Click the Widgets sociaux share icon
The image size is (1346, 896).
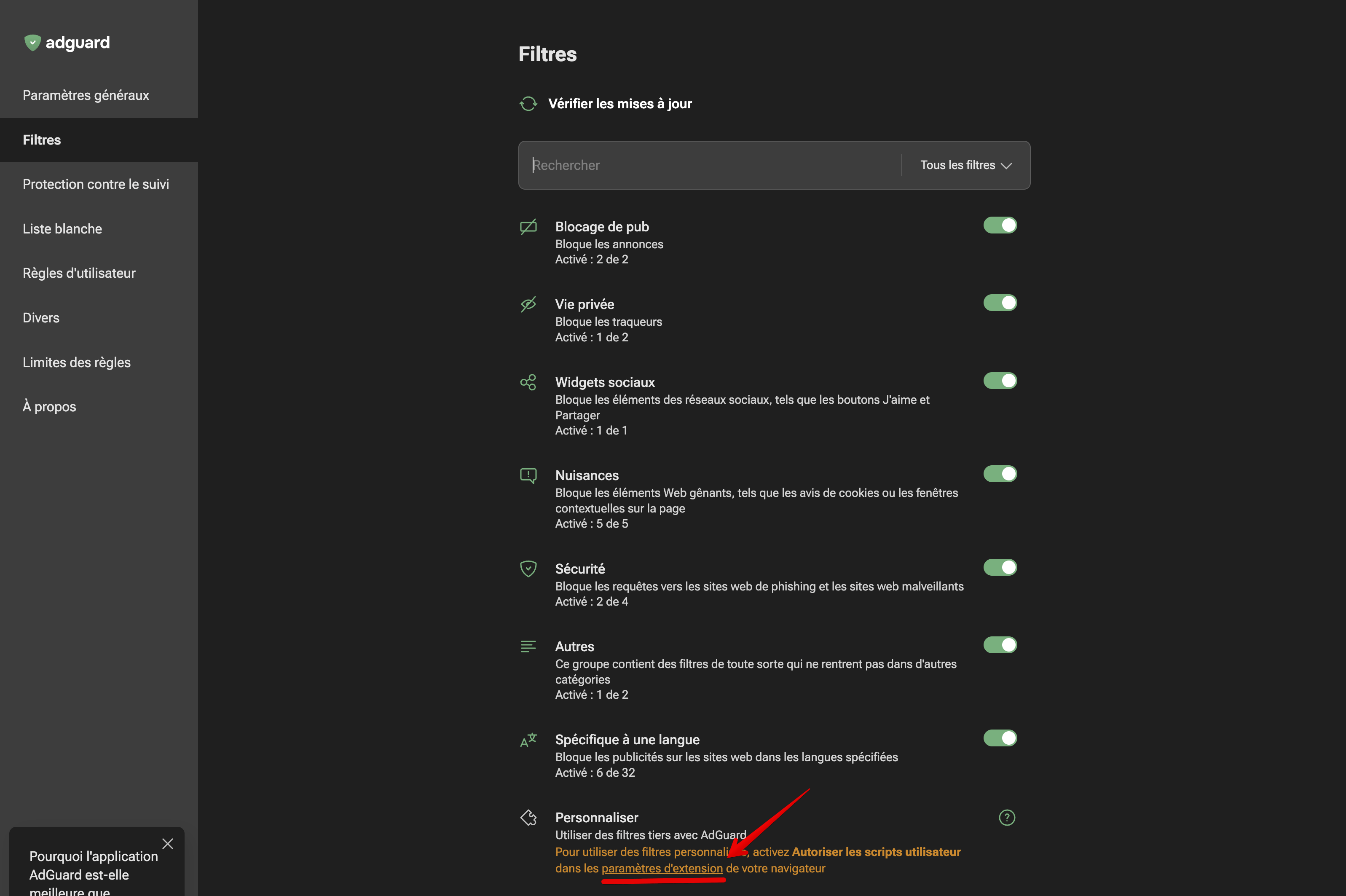[x=528, y=382]
